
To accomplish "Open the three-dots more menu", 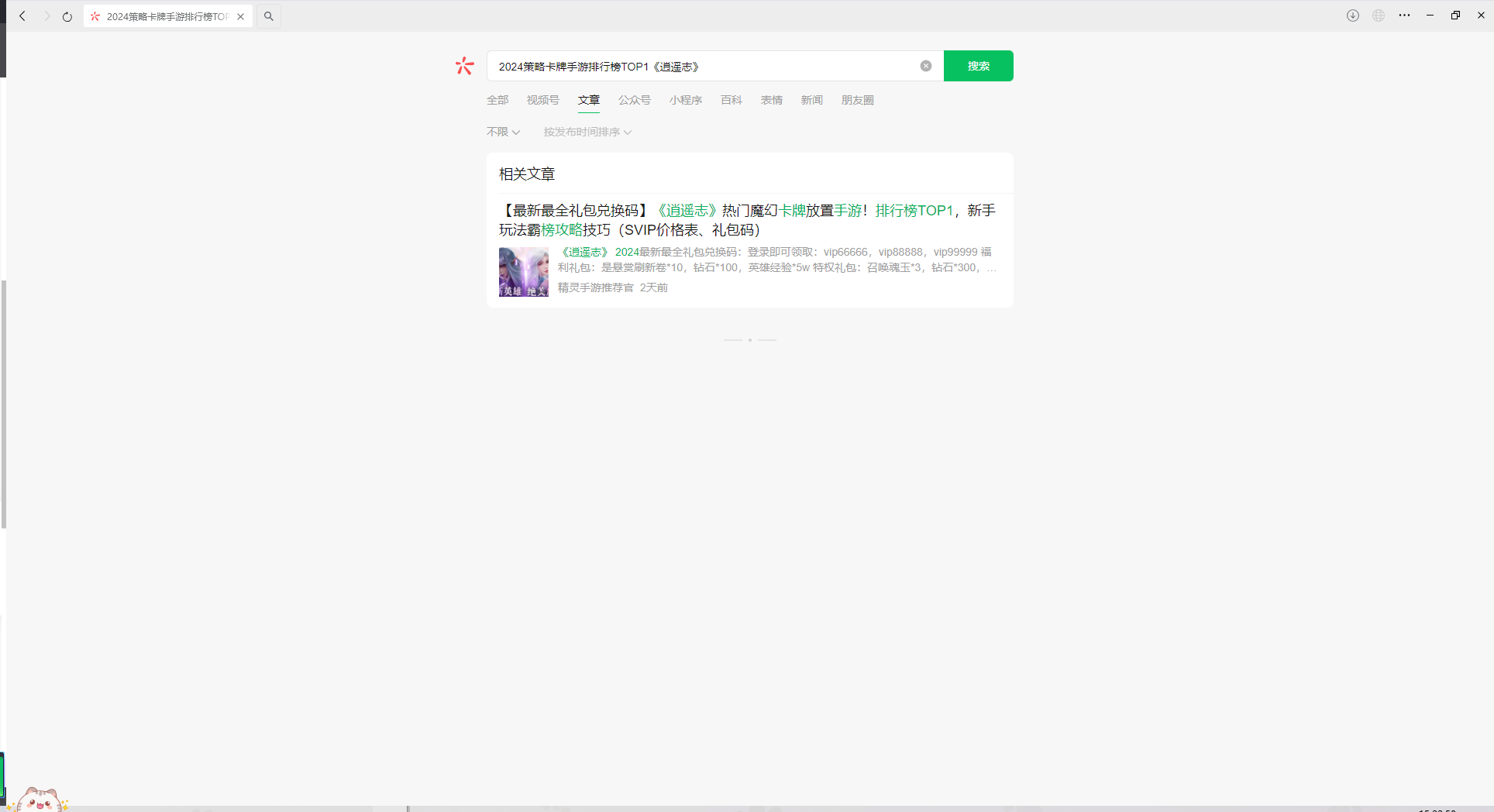I will (x=1404, y=15).
